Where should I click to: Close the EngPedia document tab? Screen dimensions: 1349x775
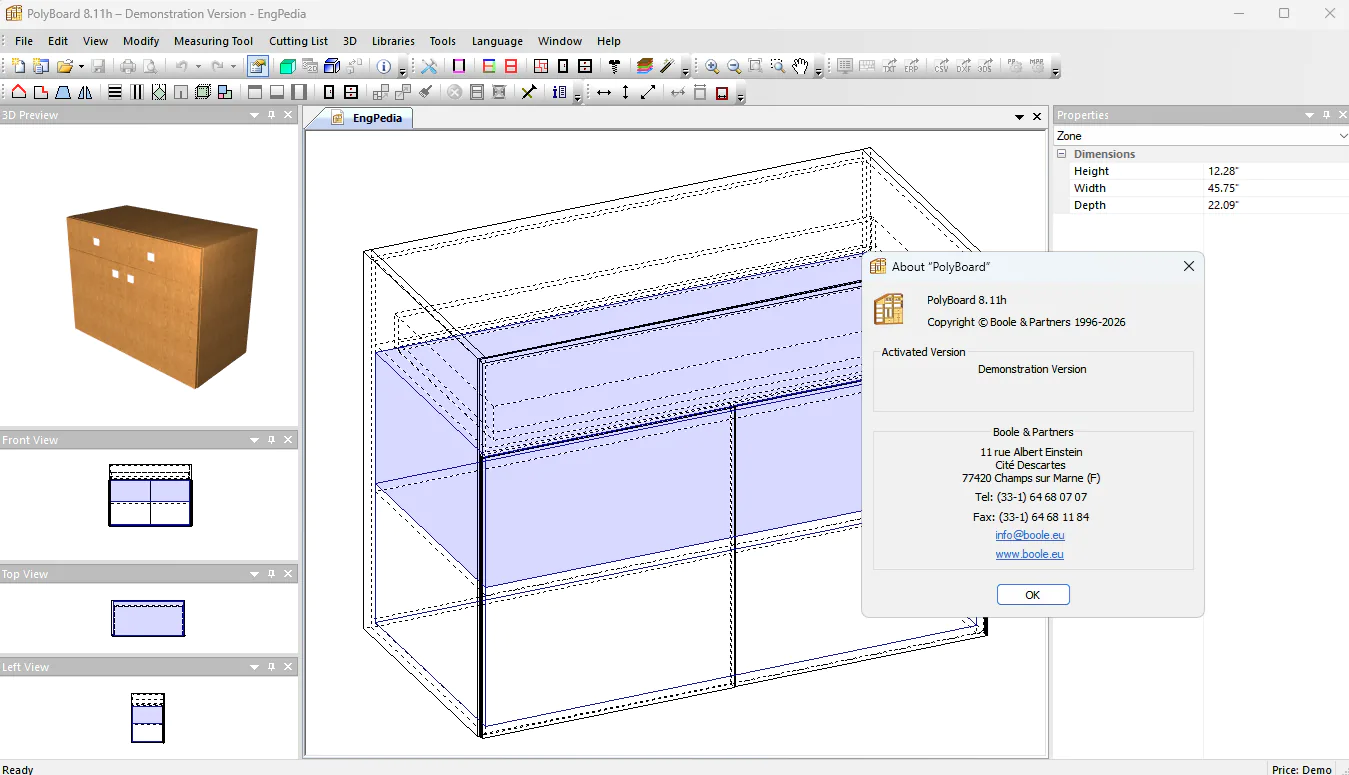[1037, 117]
